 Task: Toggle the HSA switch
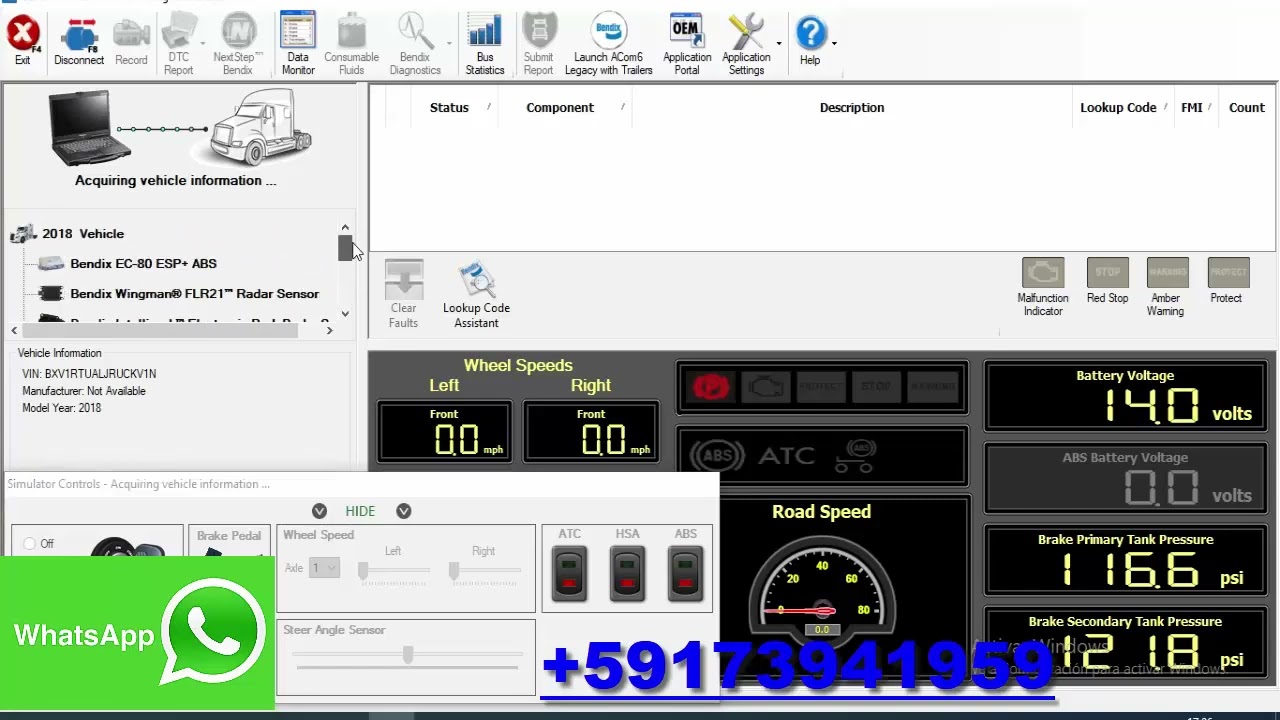[627, 574]
